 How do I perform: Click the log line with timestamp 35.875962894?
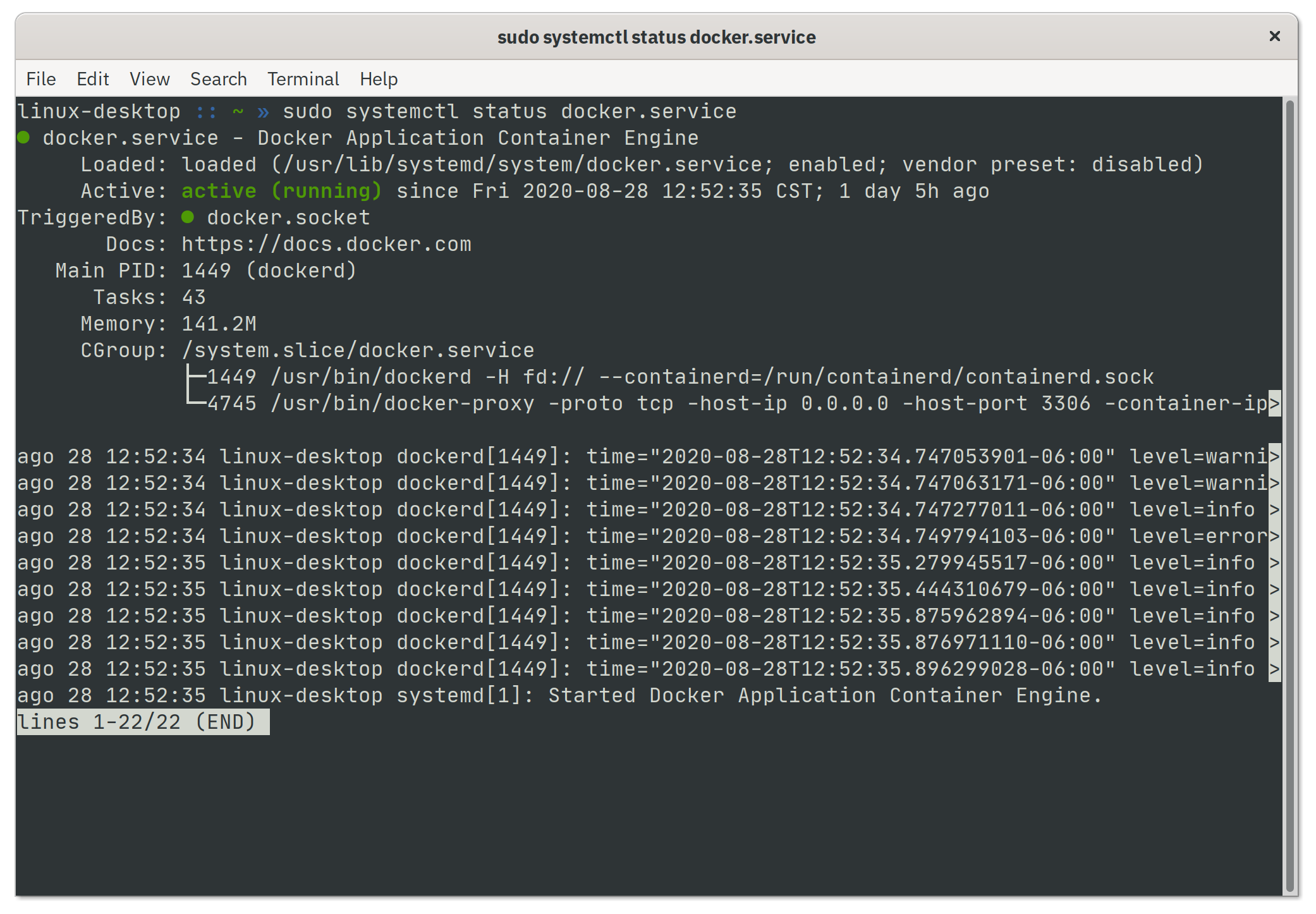point(643,616)
